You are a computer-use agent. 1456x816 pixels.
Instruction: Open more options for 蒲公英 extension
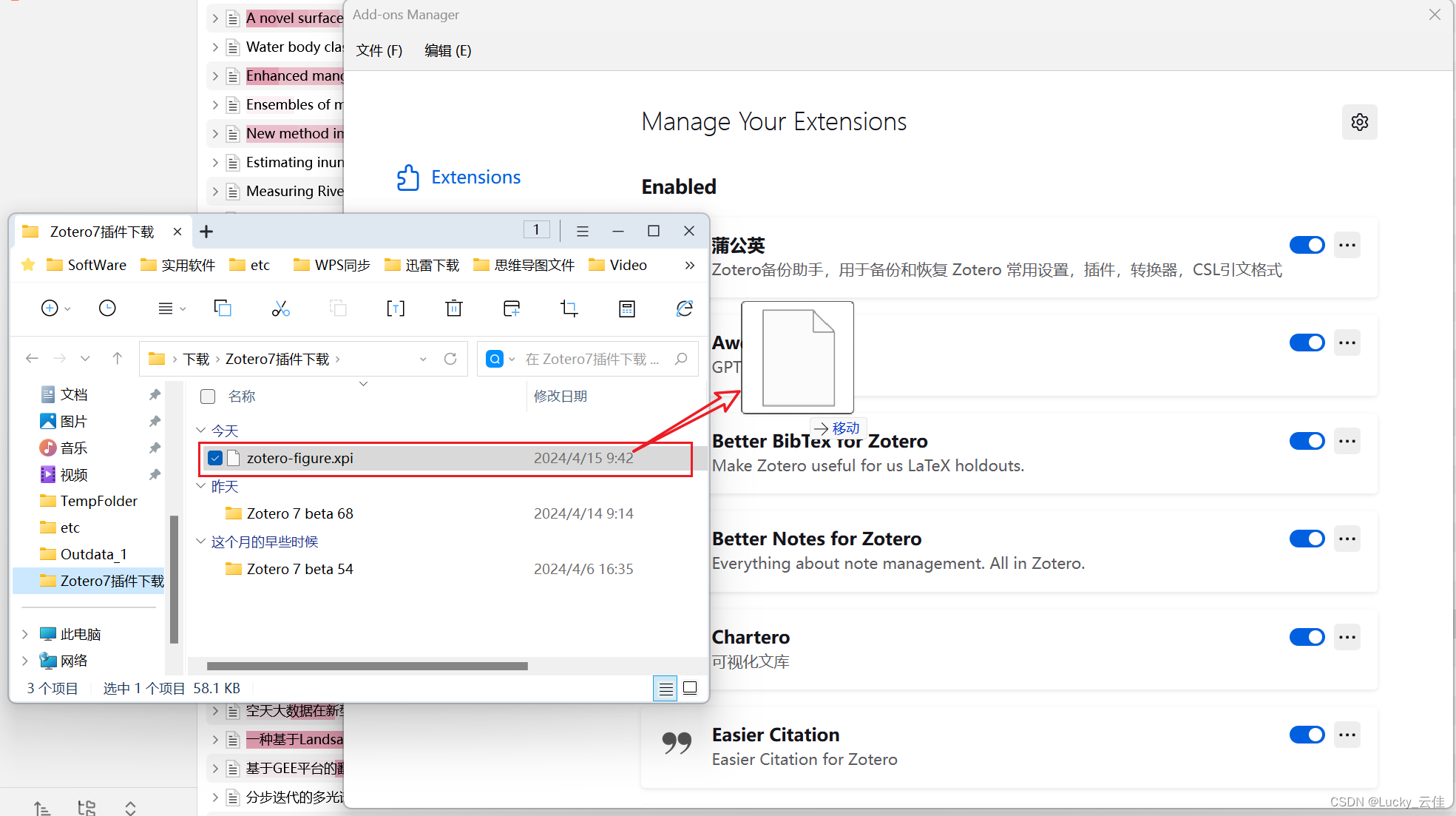(x=1347, y=246)
